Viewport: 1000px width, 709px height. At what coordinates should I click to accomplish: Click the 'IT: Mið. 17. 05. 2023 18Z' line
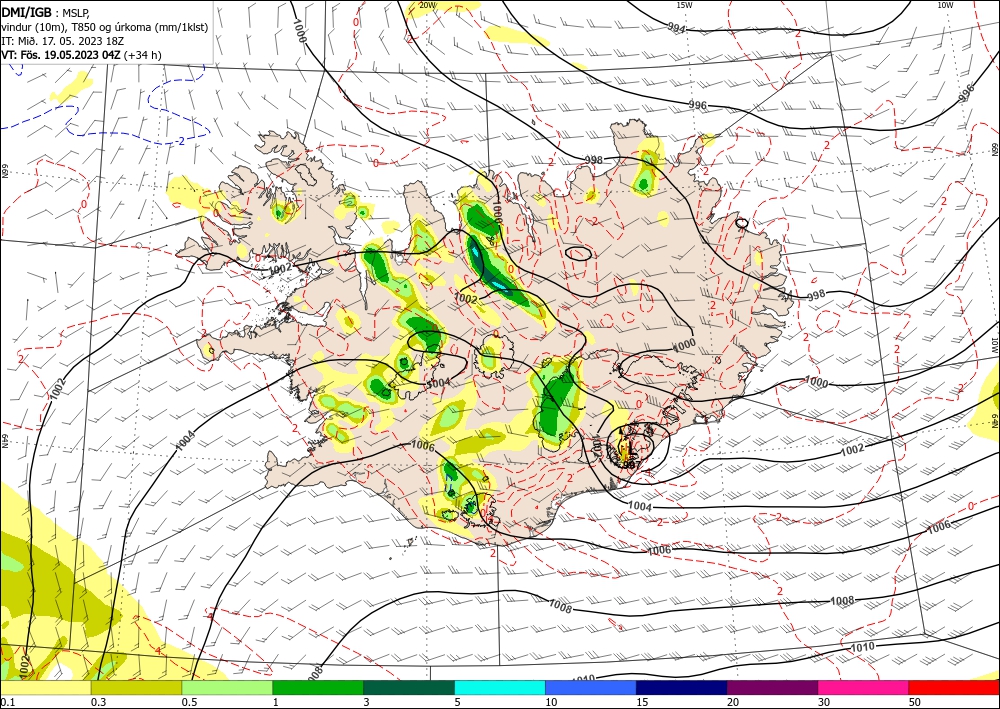[62, 41]
